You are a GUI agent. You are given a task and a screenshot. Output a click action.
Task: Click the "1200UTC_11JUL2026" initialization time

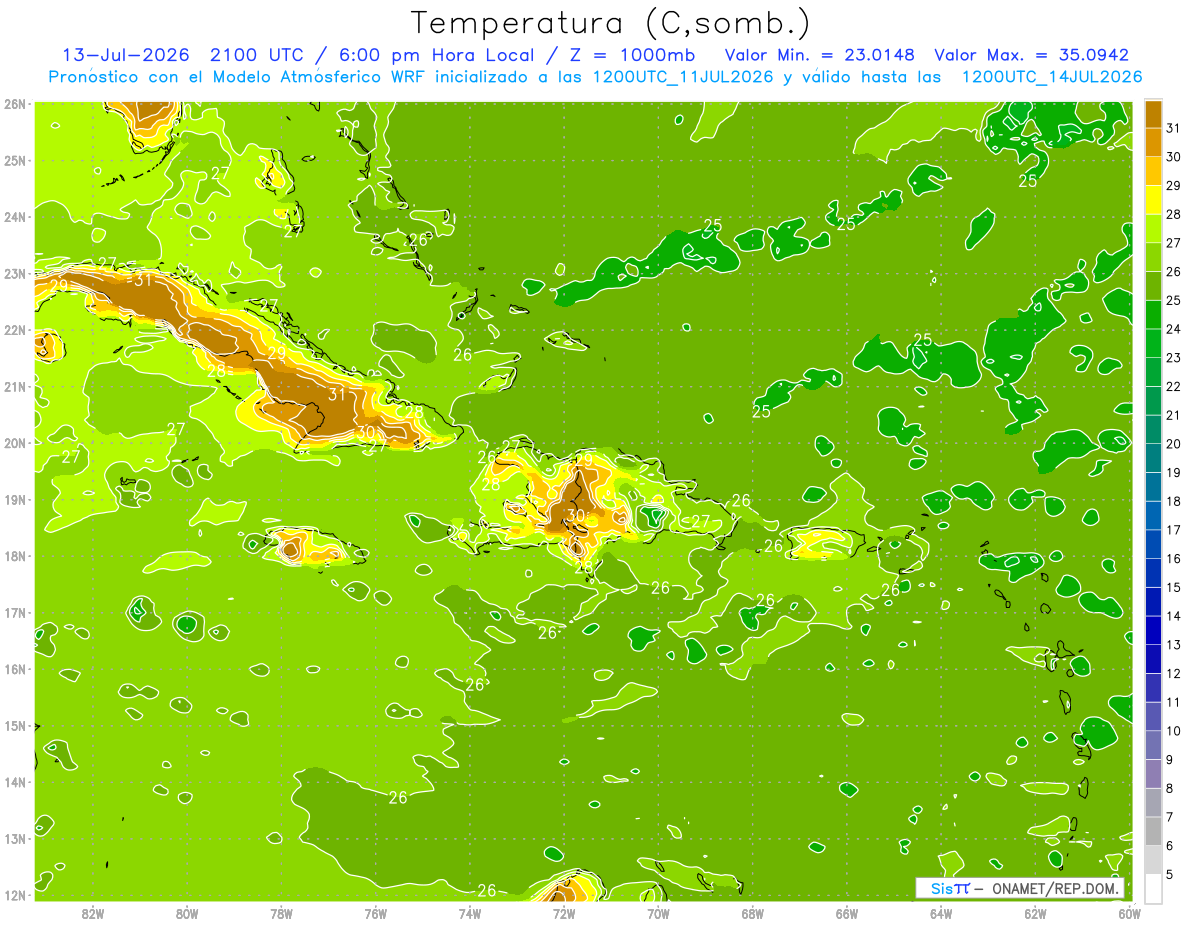[x=683, y=77]
